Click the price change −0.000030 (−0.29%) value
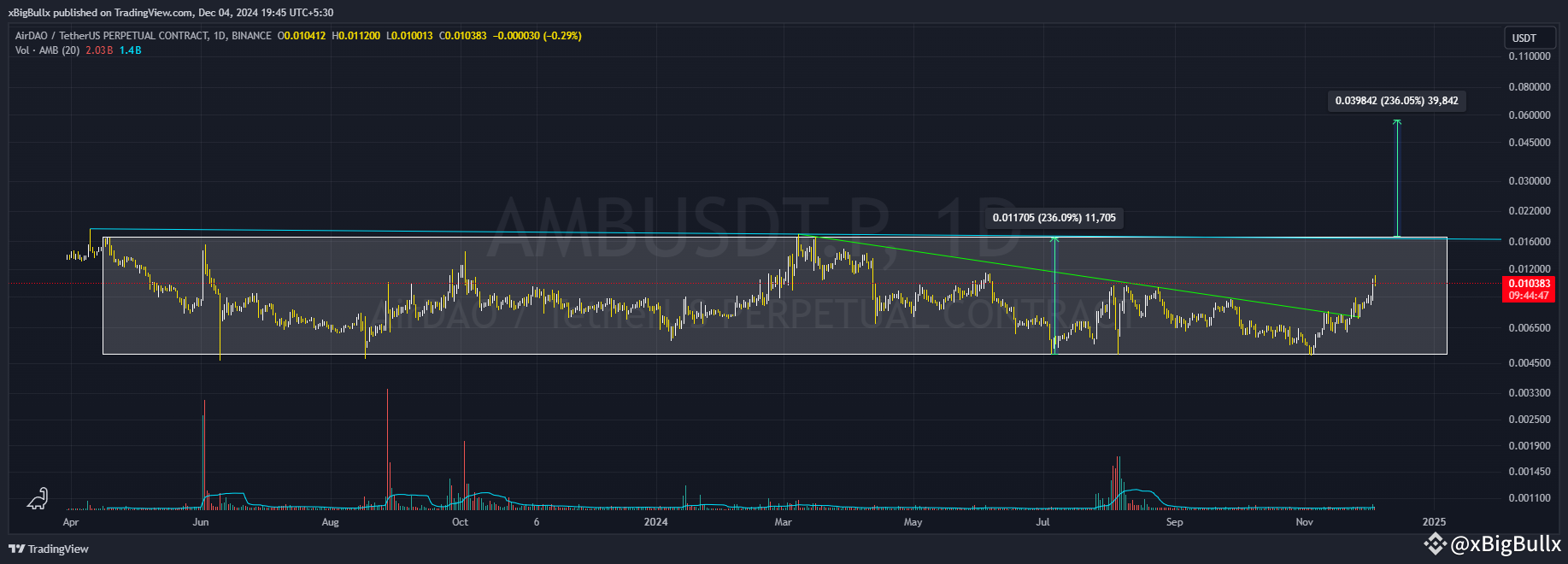This screenshot has width=1568, height=564. (537, 36)
